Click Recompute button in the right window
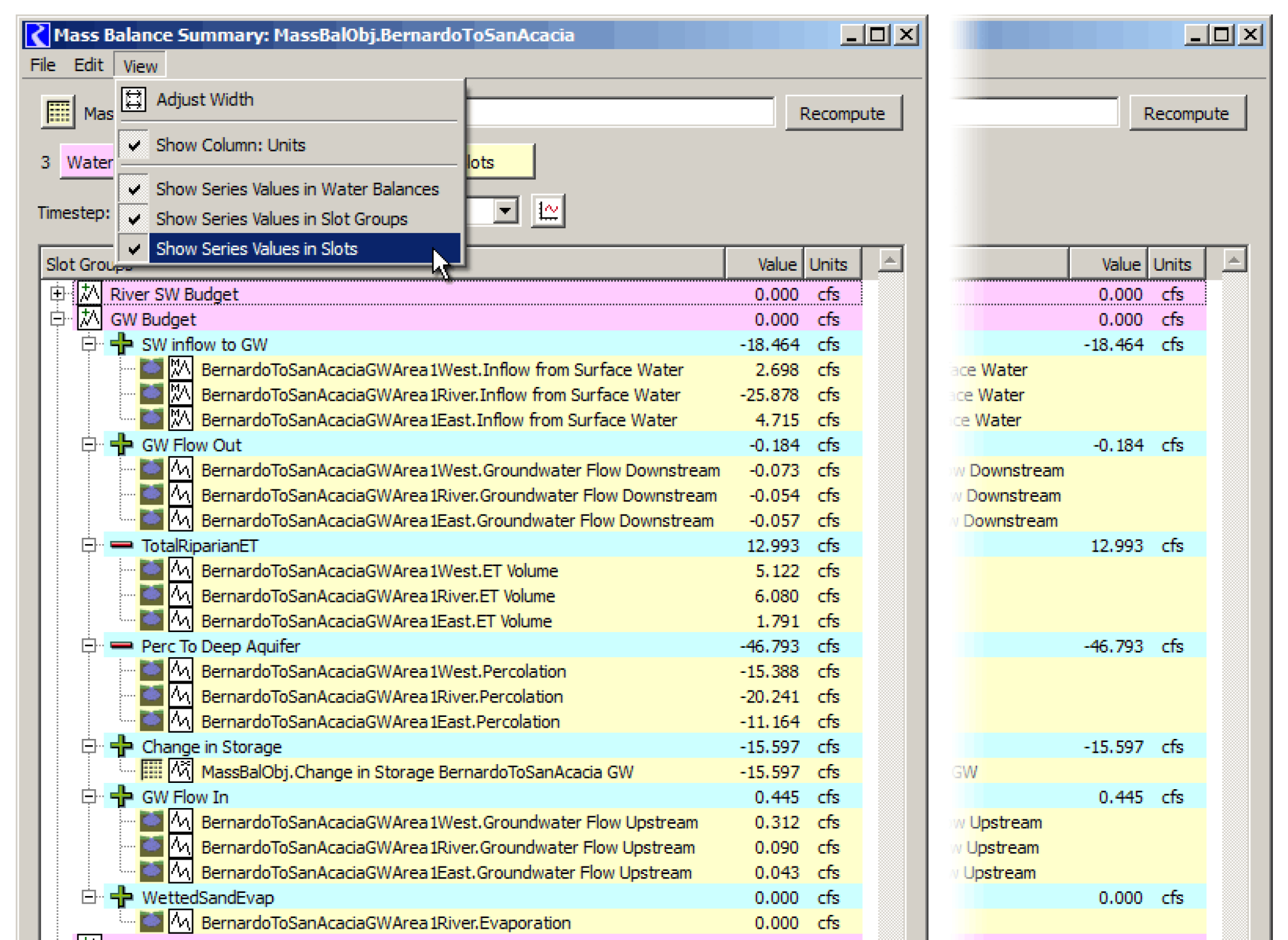The height and width of the screenshot is (940, 1288). [x=1186, y=114]
